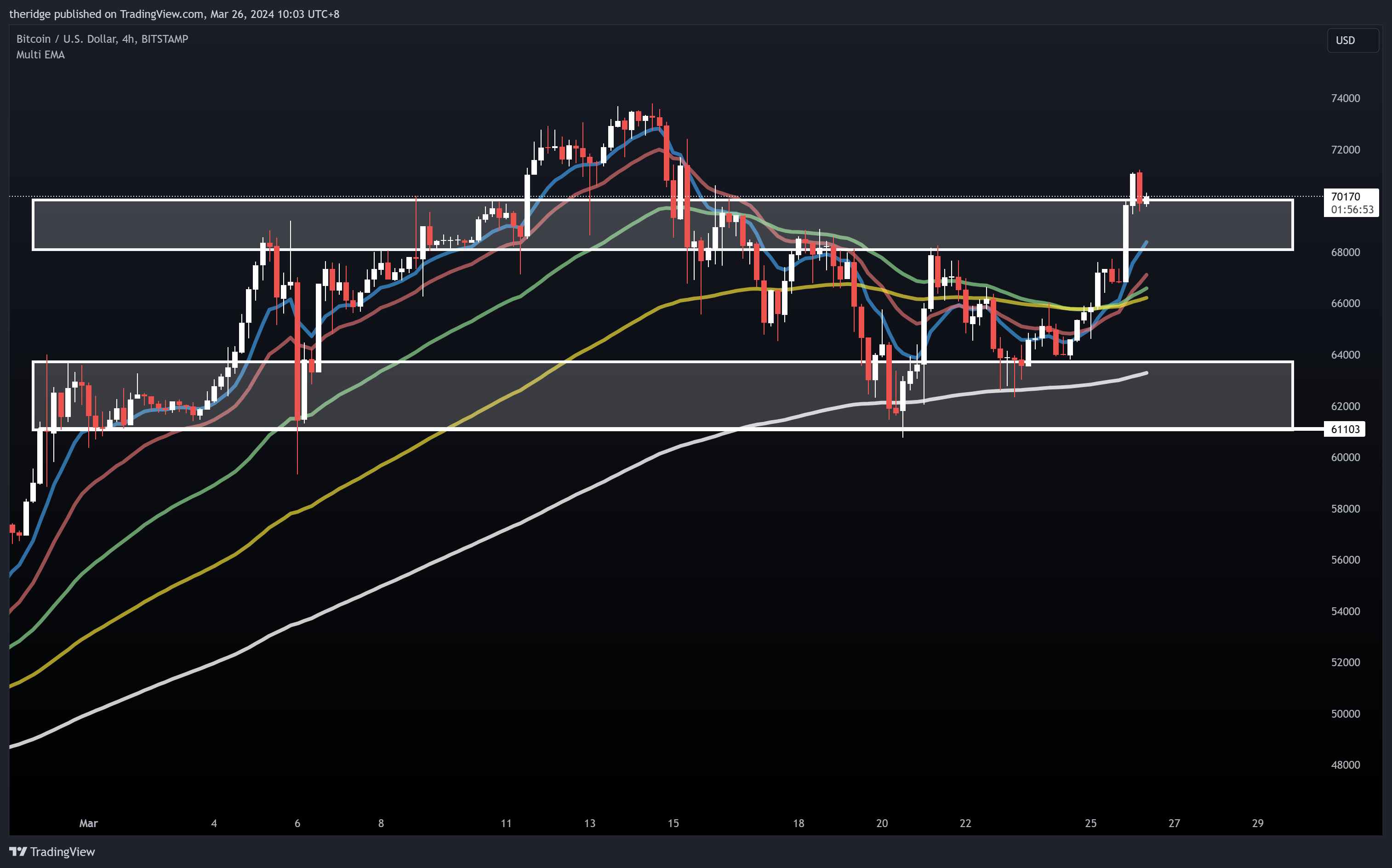Open the USD currency button
Viewport: 1392px width, 868px height.
coord(1352,40)
